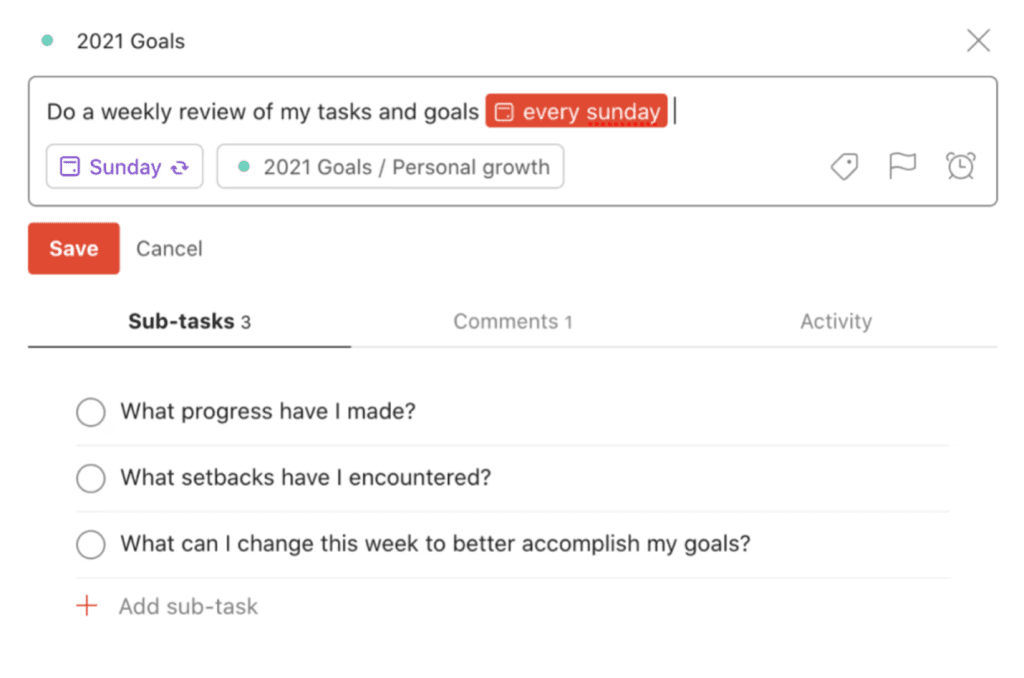Add a reminder with alarm clock icon

coord(961,167)
